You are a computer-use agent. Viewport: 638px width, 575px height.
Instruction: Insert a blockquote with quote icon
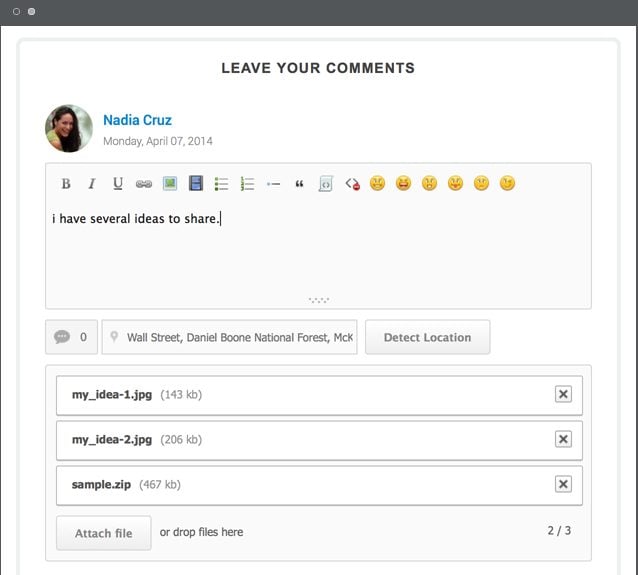[299, 184]
